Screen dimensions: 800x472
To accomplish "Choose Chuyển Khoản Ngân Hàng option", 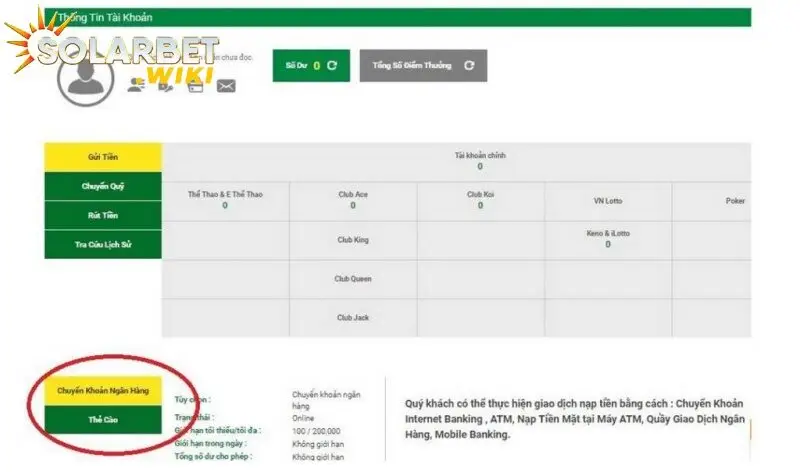I will point(103,391).
